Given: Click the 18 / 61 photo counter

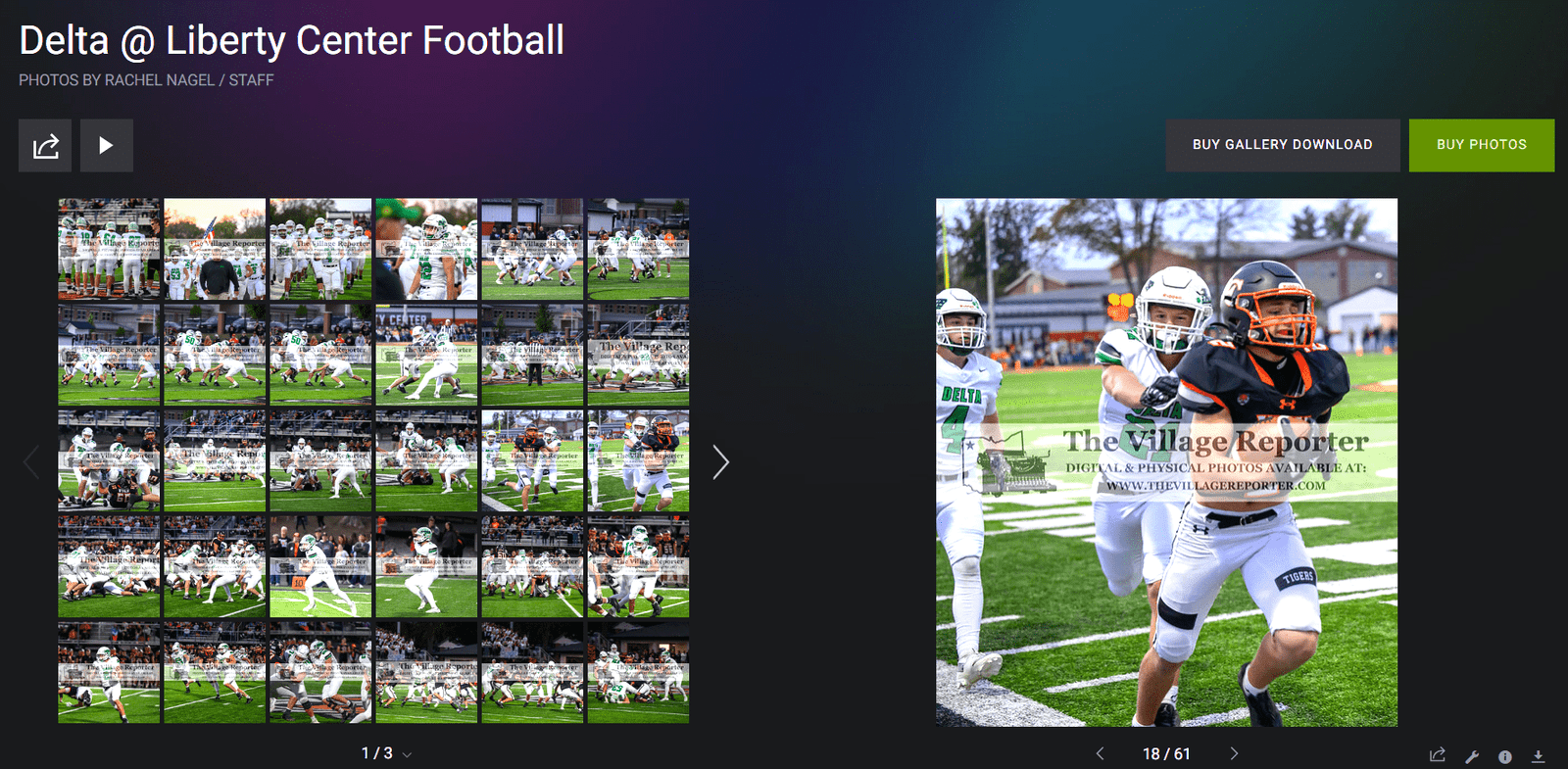Looking at the screenshot, I should coord(1166,753).
